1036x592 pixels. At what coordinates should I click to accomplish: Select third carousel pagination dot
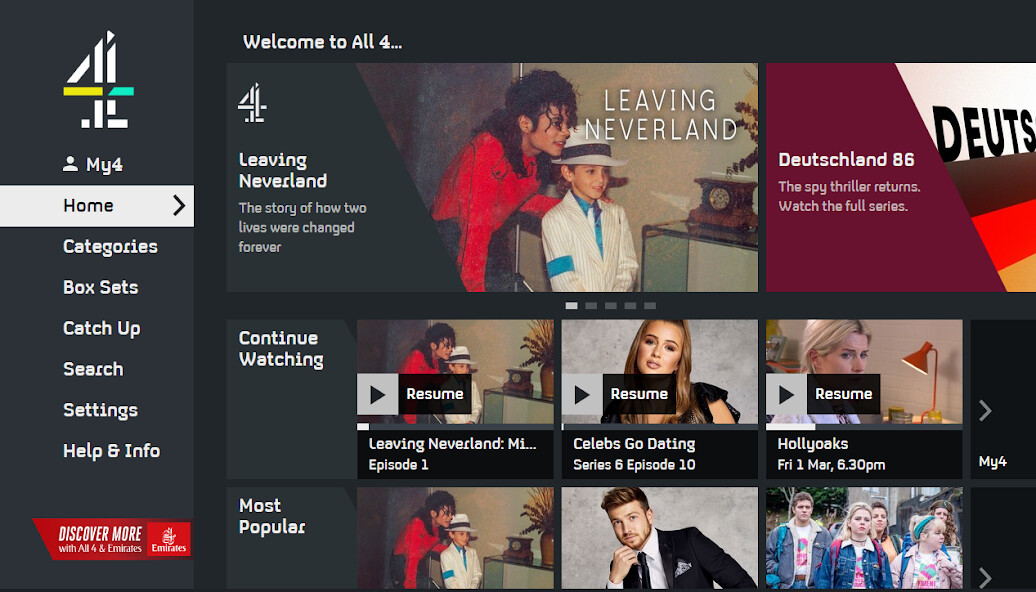click(611, 305)
